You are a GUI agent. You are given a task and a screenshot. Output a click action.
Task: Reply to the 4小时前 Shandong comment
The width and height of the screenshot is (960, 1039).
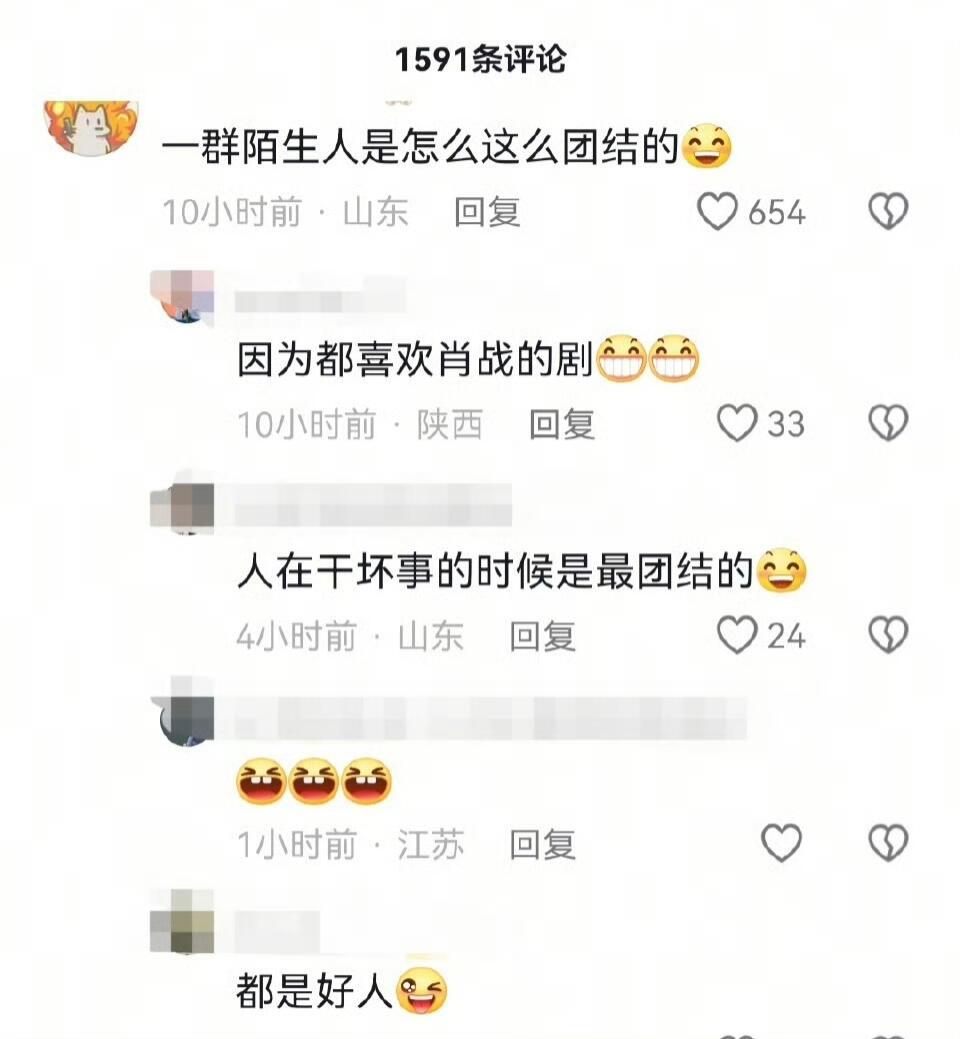pyautogui.click(x=543, y=636)
